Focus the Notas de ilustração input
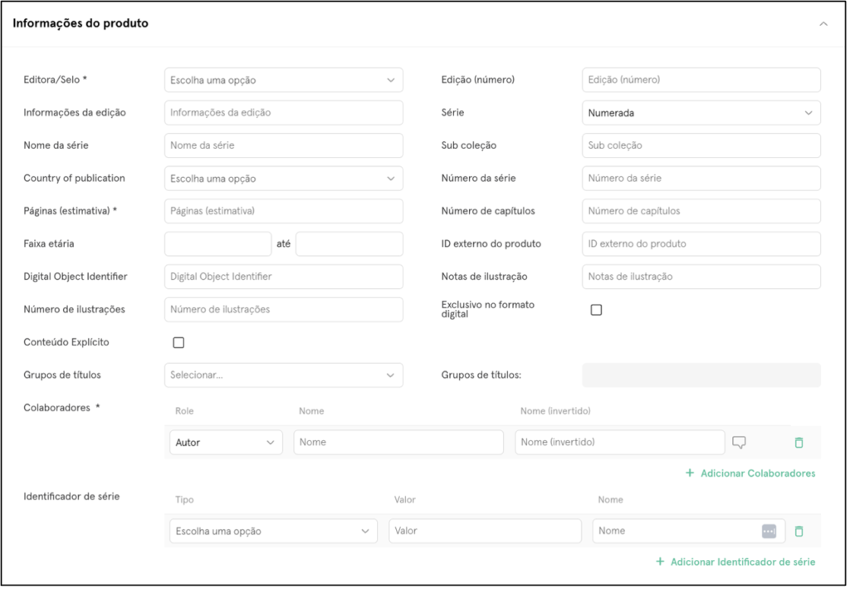This screenshot has width=850, height=590. point(701,277)
